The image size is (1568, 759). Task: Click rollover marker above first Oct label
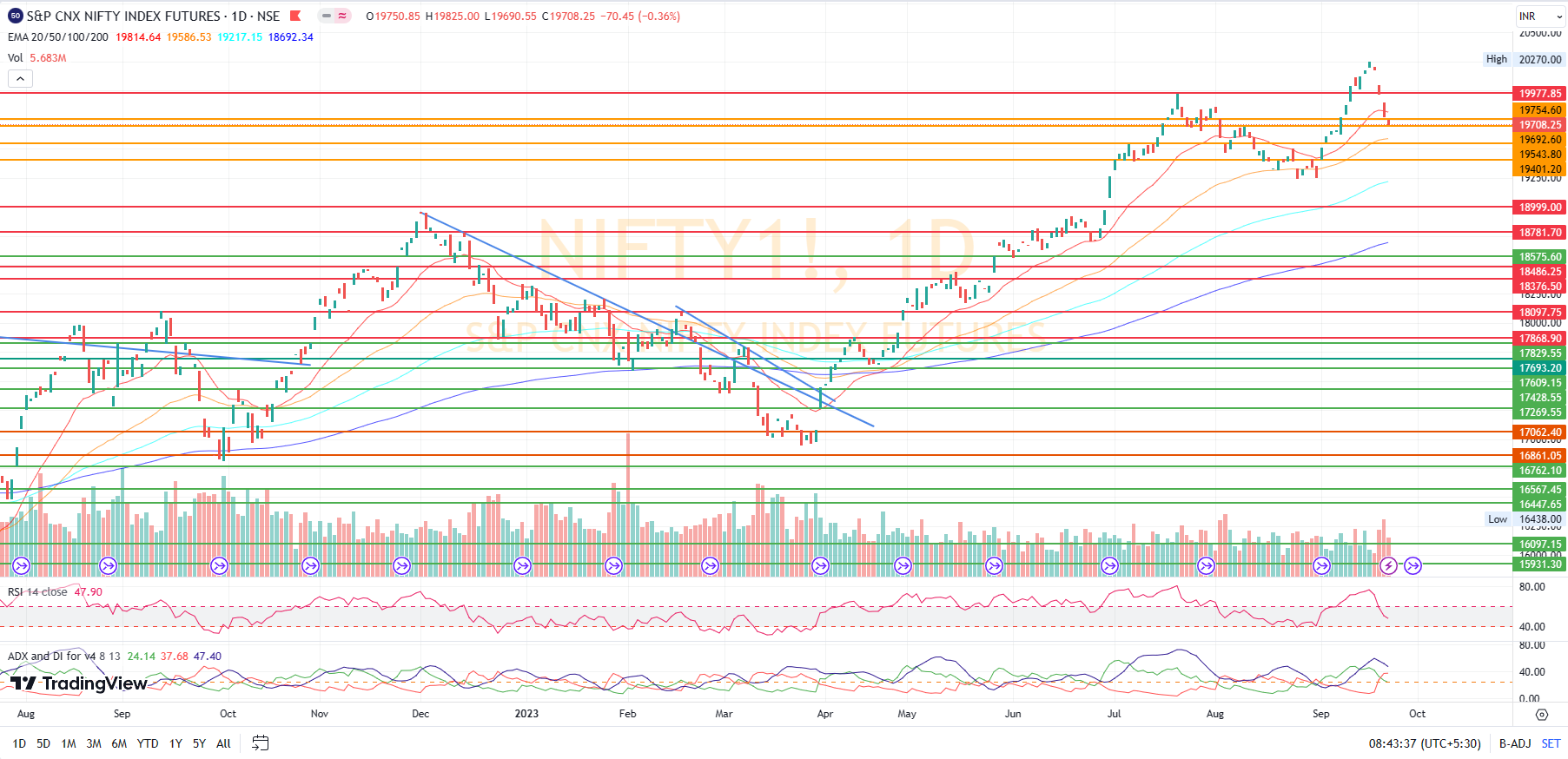(219, 566)
